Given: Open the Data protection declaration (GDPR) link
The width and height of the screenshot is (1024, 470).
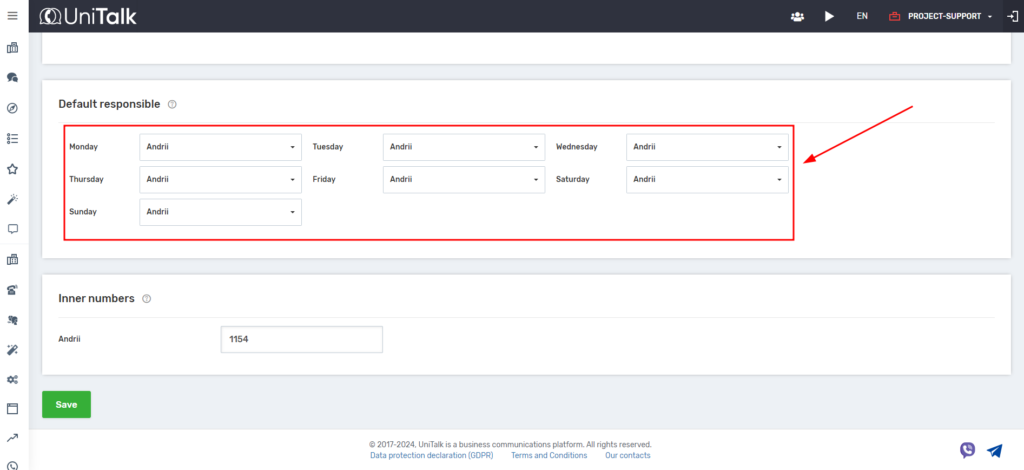Looking at the screenshot, I should click(432, 455).
